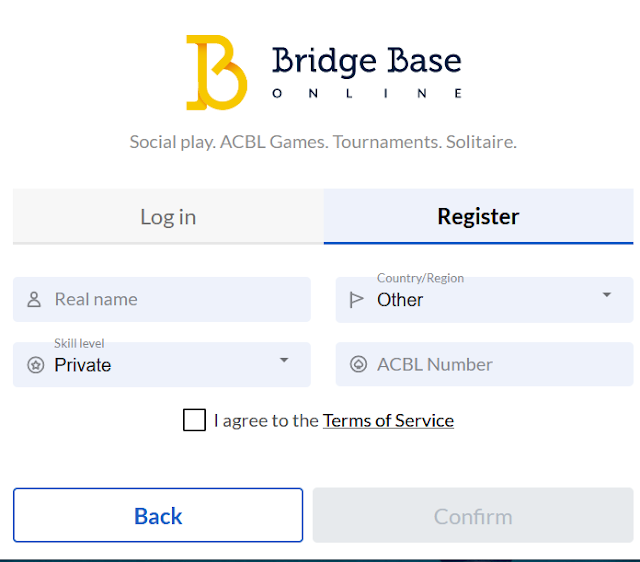Click the Skill level dropdown arrow
The image size is (640, 562).
tap(284, 360)
